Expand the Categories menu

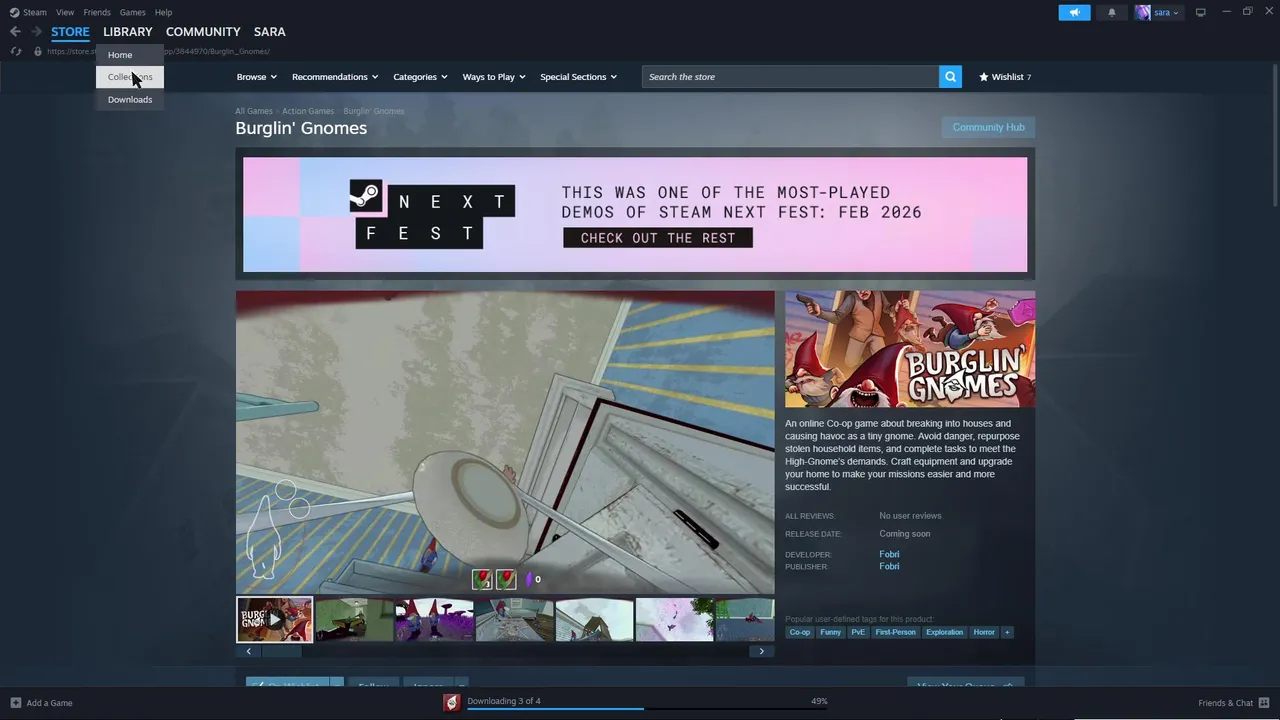click(420, 77)
